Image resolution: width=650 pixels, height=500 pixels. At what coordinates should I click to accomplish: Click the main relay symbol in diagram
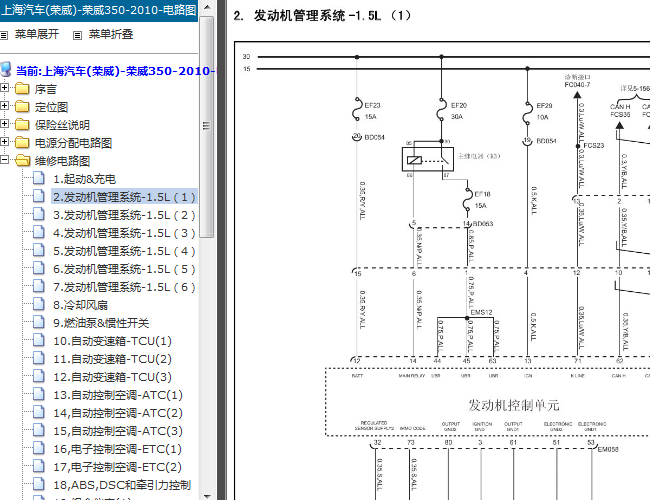(x=428, y=159)
